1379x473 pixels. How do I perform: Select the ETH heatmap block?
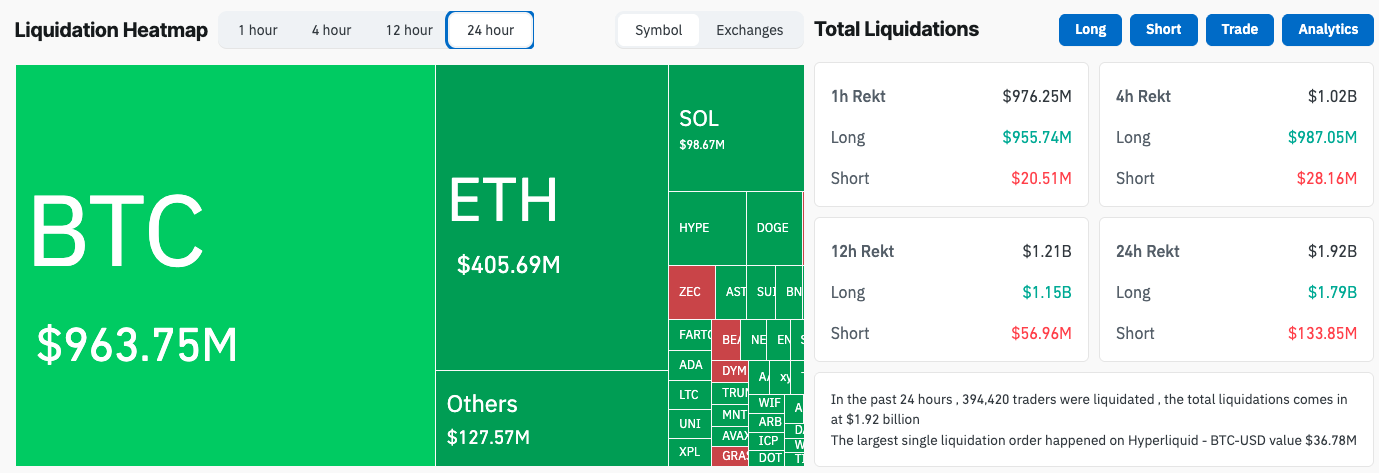point(551,217)
